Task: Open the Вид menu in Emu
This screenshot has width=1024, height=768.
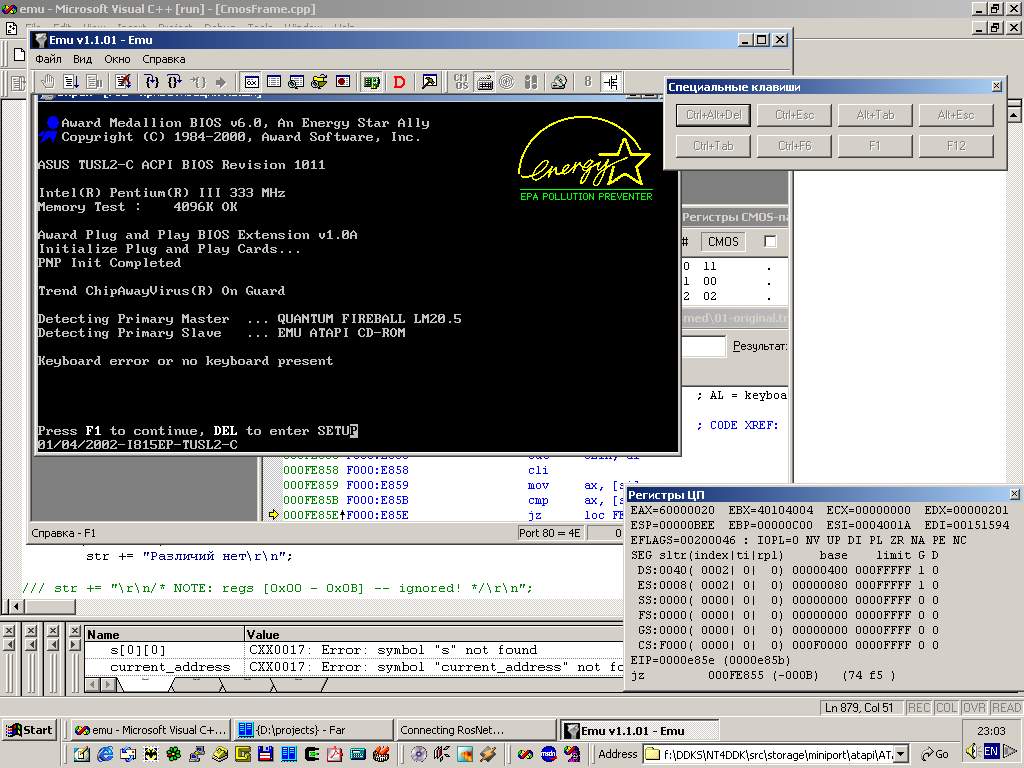Action: pos(82,59)
